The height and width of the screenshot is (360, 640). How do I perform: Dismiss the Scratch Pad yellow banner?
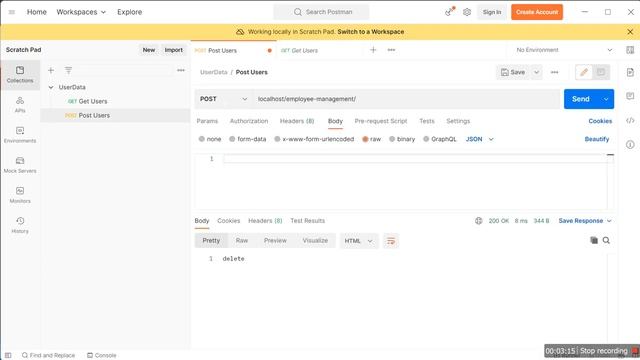tap(630, 31)
